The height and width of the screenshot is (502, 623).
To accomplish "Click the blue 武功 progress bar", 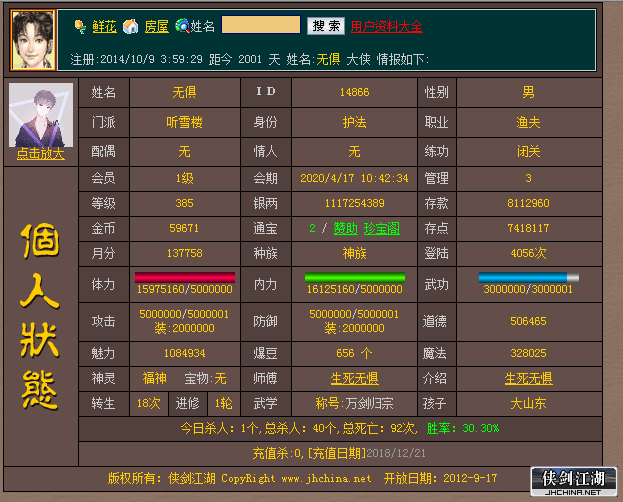I will coord(529,277).
